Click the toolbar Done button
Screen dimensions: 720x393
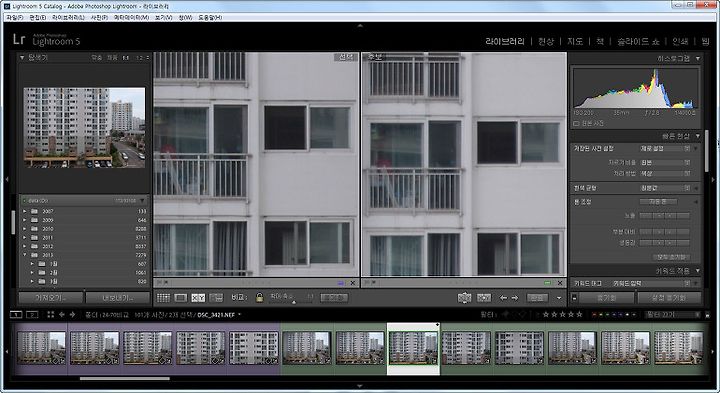pos(537,298)
